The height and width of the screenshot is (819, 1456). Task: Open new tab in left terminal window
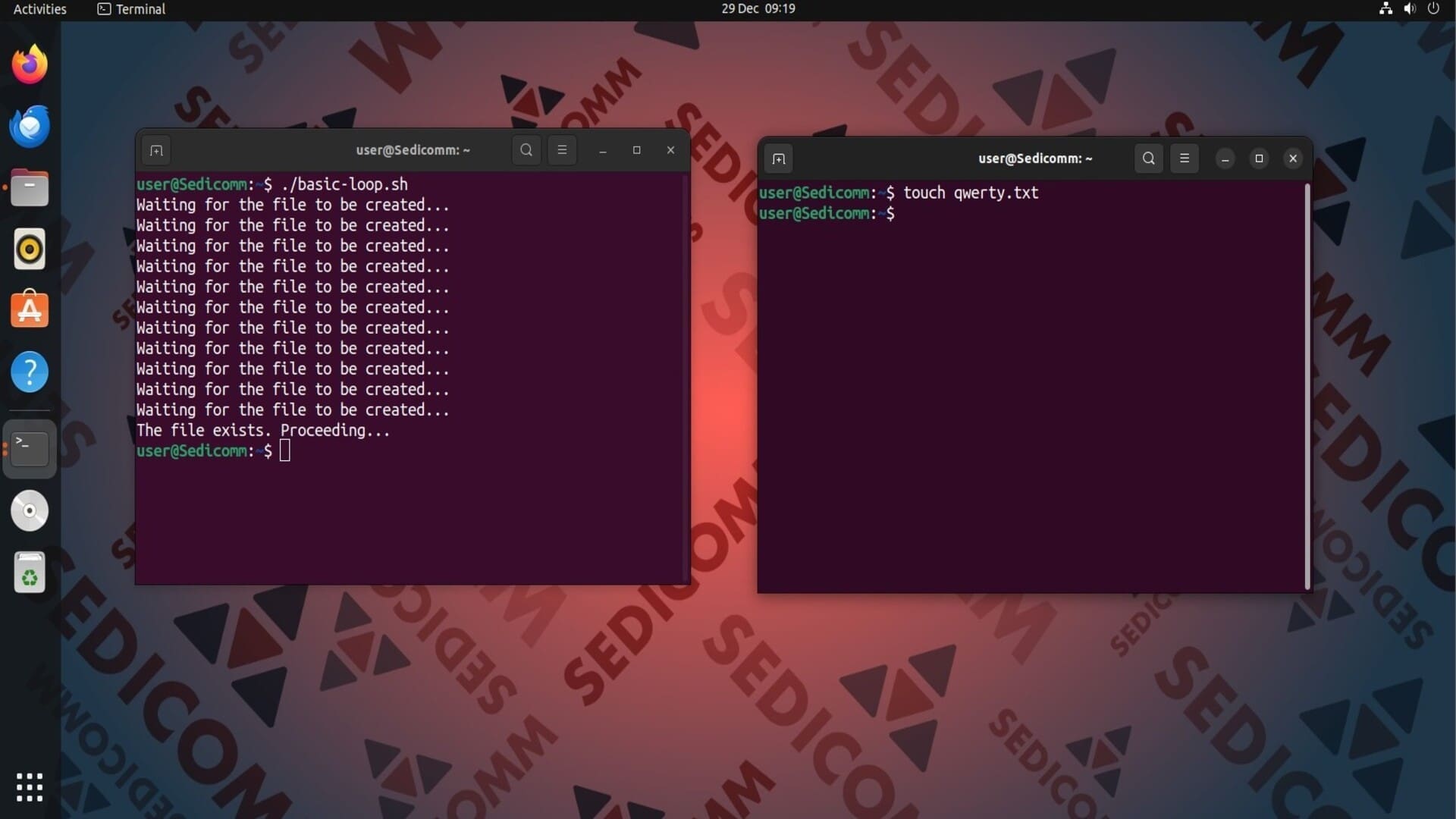pos(156,150)
